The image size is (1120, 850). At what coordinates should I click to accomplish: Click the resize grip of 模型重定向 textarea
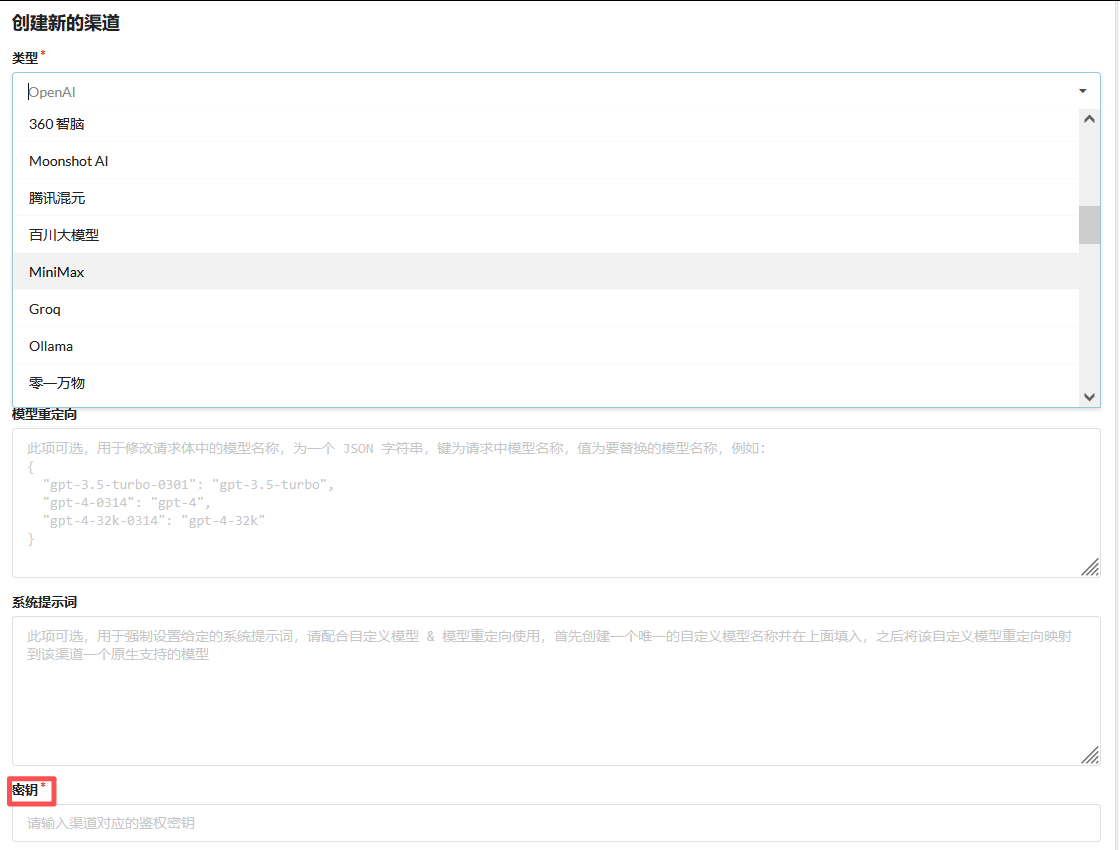pos(1090,567)
